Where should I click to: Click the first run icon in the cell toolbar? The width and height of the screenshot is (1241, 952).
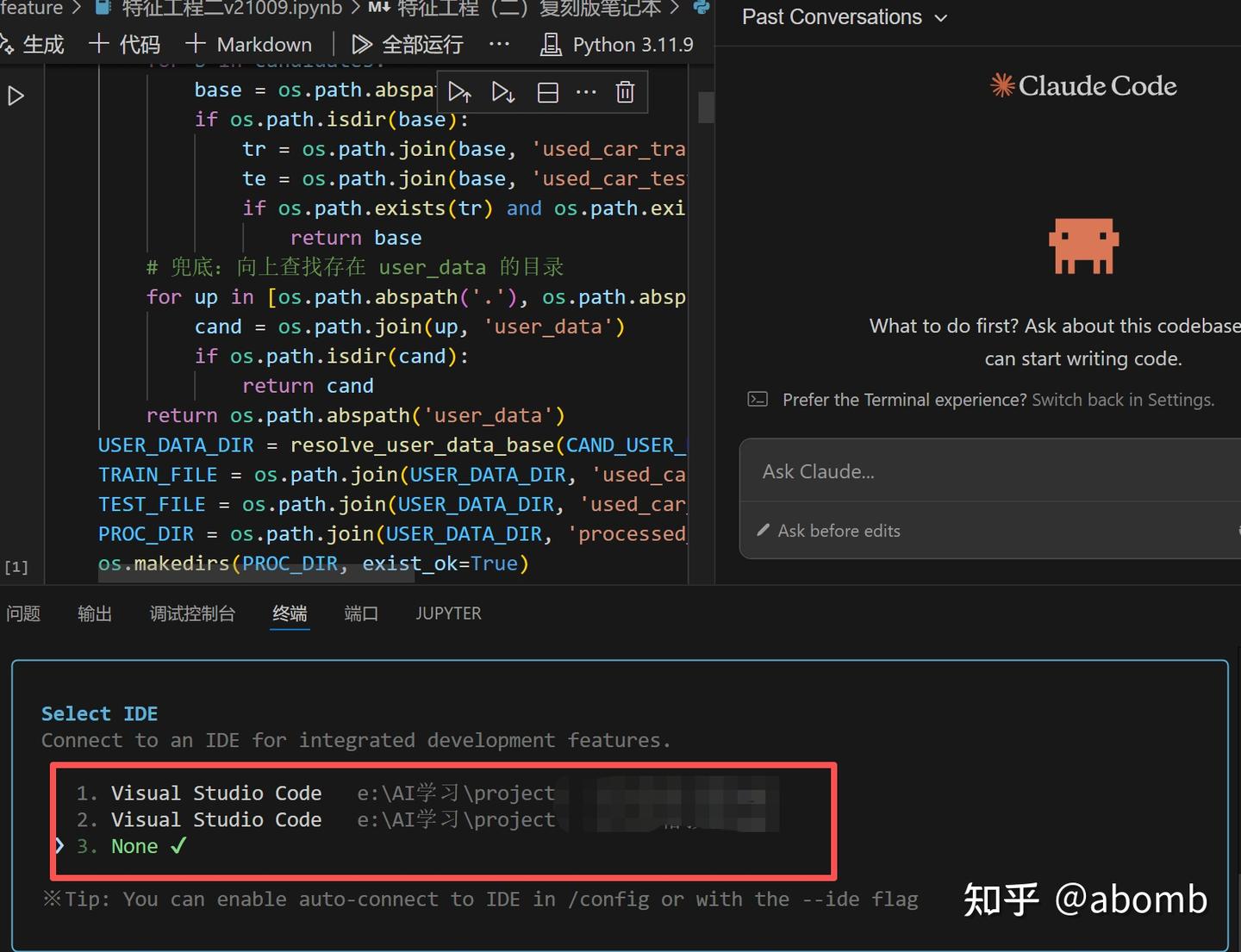pyautogui.click(x=460, y=92)
